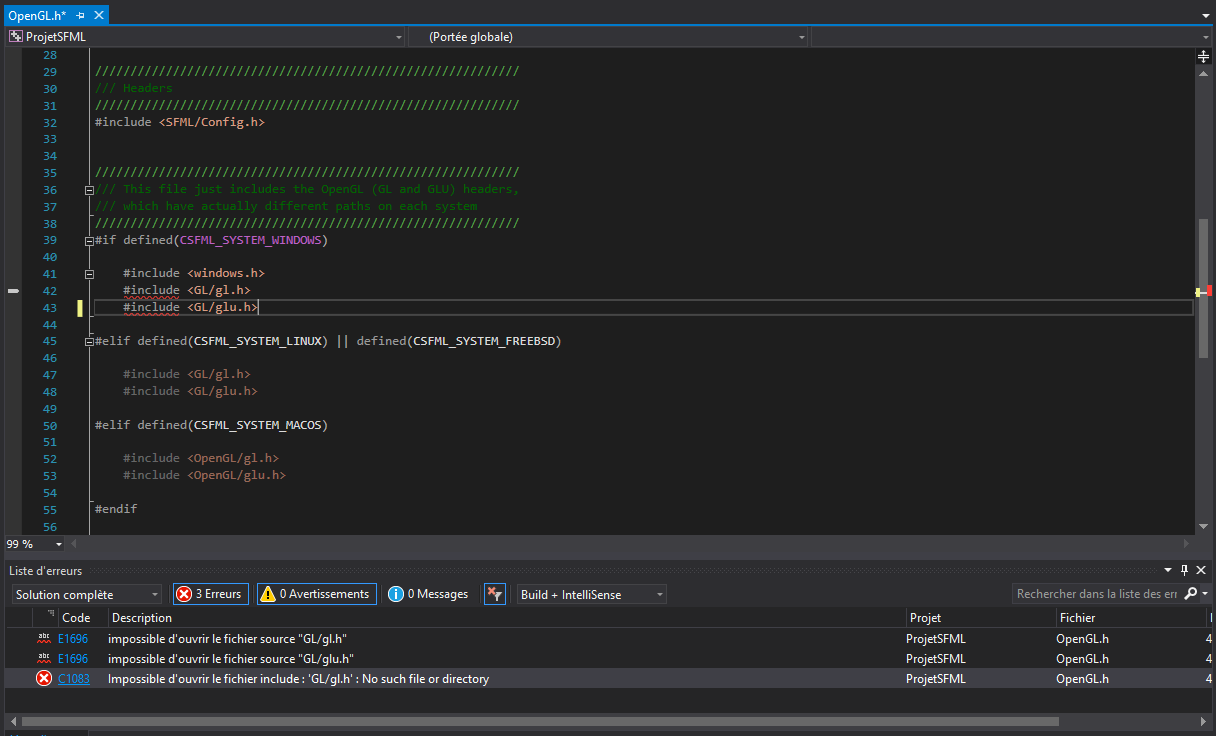Click the search magnifier in error list
The height and width of the screenshot is (736, 1216).
tap(1190, 594)
